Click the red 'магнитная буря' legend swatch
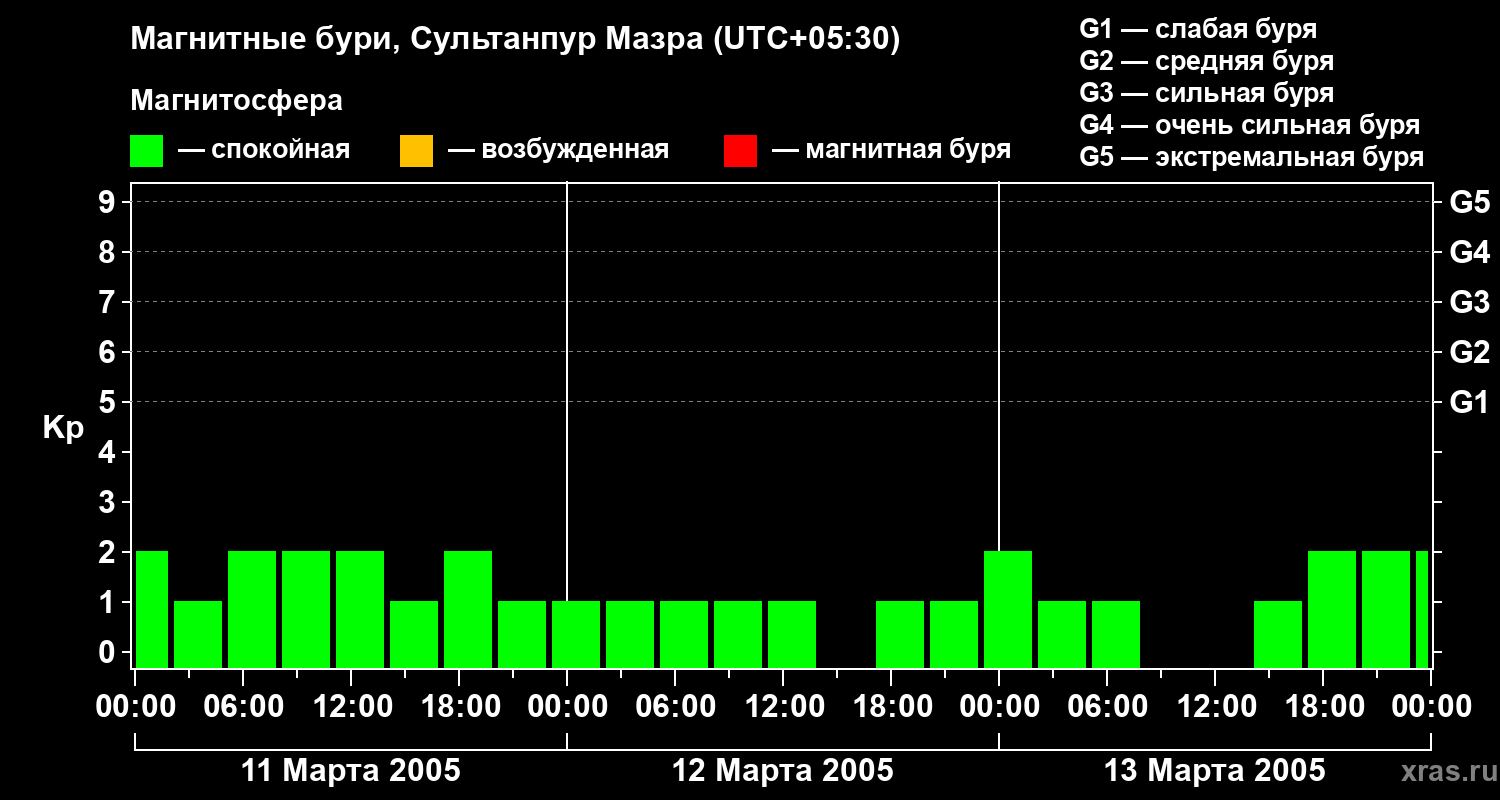The height and width of the screenshot is (800, 1500). pyautogui.click(x=740, y=151)
